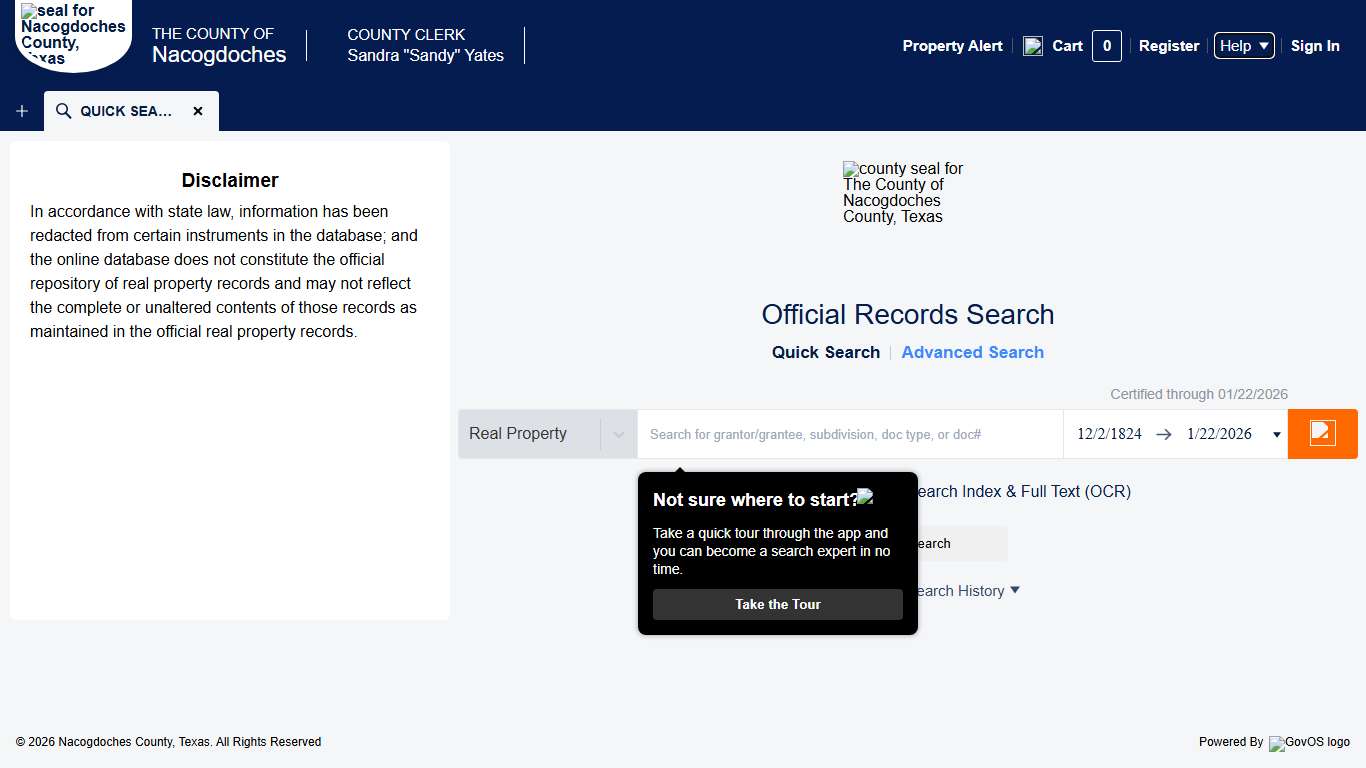The height and width of the screenshot is (768, 1366).
Task: Switch to Advanced Search
Action: click(x=972, y=352)
